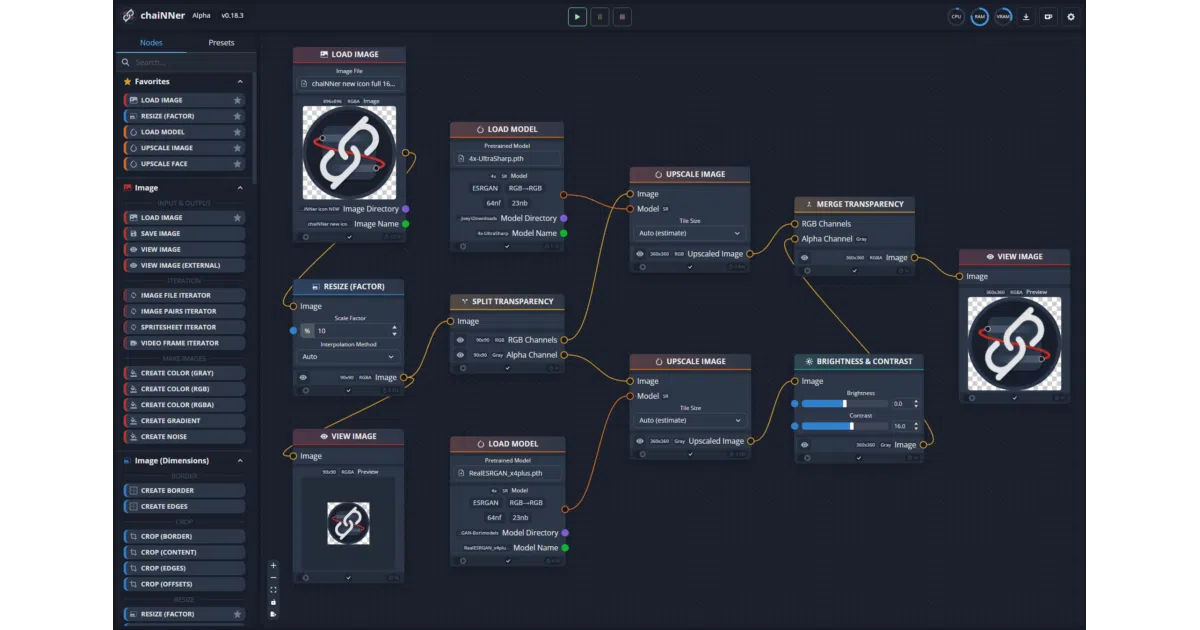1200x630 pixels.
Task: Switch to the Nodes tab
Action: tap(151, 43)
